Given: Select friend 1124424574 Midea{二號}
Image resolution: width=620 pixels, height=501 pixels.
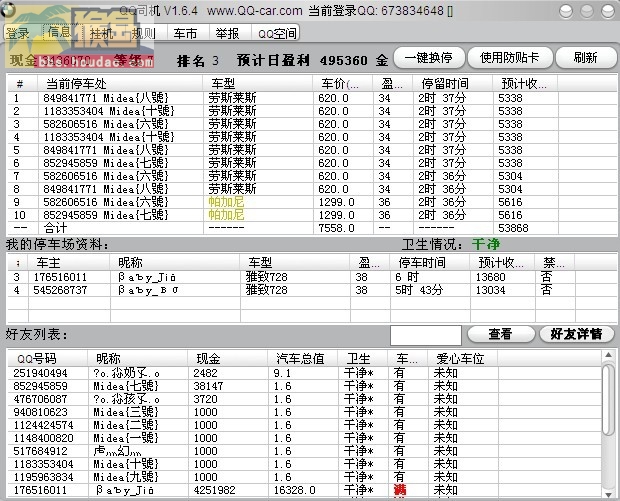Looking at the screenshot, I should pos(304,425).
